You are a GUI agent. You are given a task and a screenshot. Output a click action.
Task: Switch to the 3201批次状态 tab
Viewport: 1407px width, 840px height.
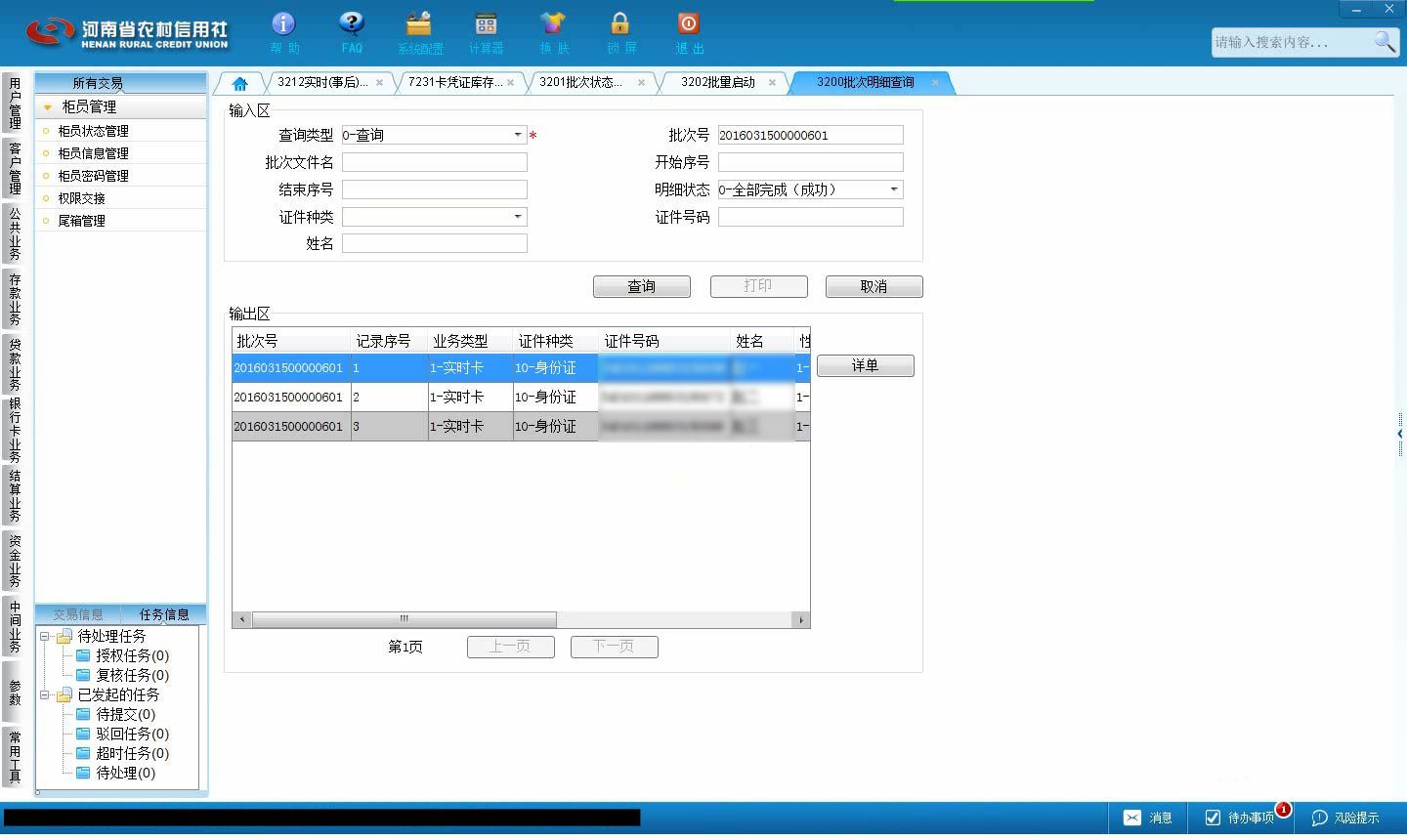pyautogui.click(x=580, y=83)
